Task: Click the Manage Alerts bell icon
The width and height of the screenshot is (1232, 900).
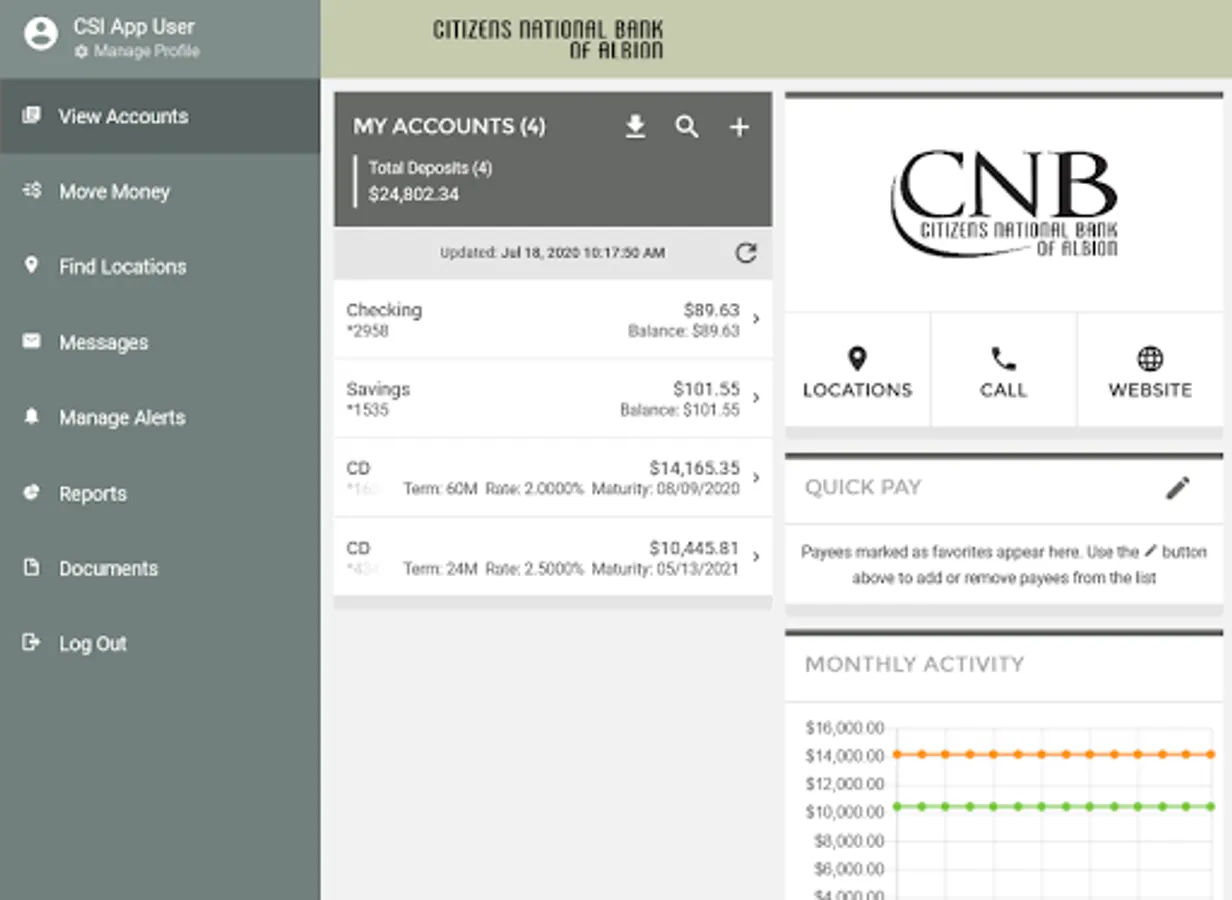Action: click(x=32, y=416)
